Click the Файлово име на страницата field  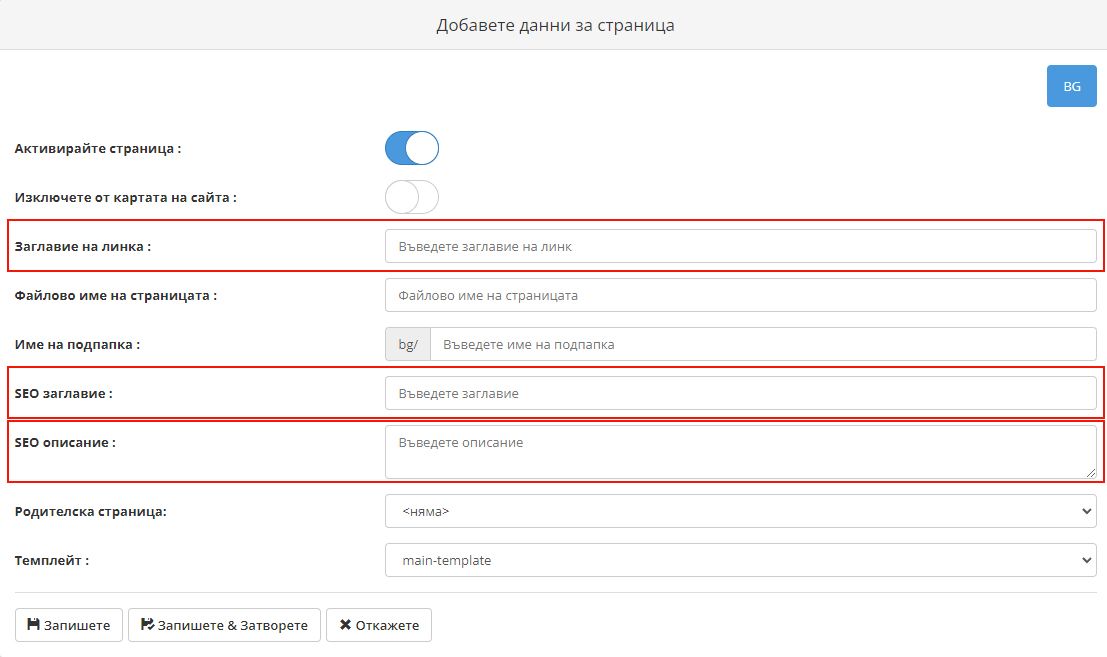pos(740,294)
